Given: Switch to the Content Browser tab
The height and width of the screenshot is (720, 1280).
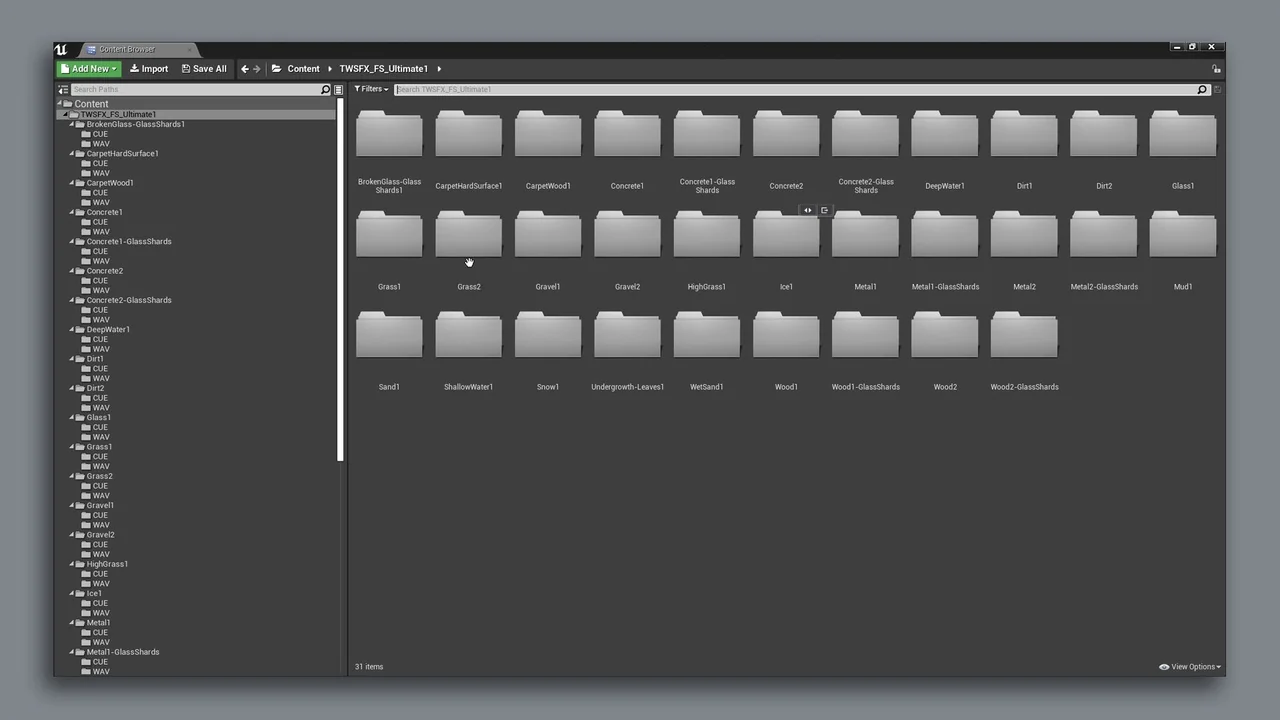Looking at the screenshot, I should (126, 49).
